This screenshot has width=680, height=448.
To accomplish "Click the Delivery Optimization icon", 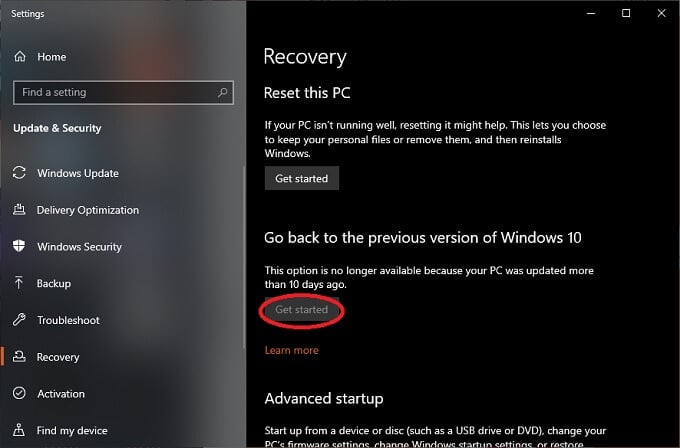I will click(x=20, y=210).
